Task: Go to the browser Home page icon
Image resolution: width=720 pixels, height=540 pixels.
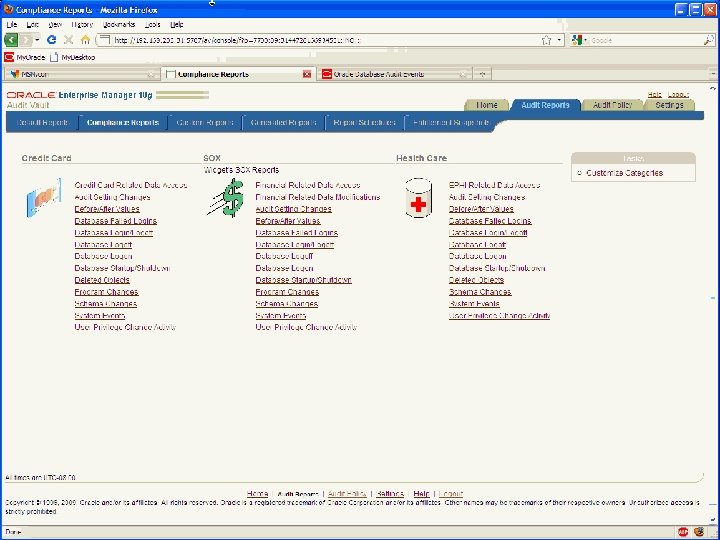Action: [x=85, y=40]
